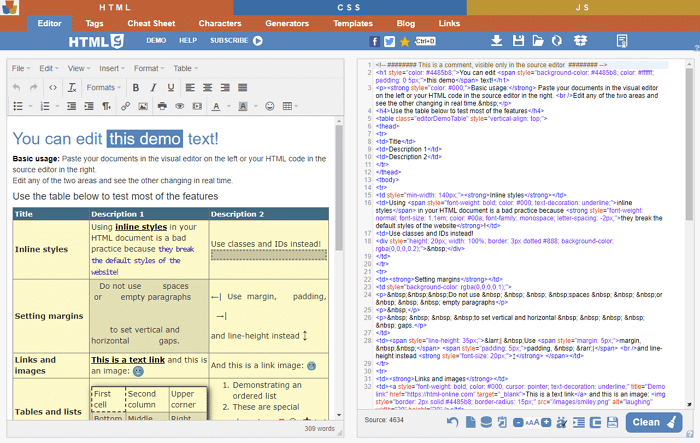Toggle the preview eye icon
The image size is (700, 443).
[x=180, y=106]
